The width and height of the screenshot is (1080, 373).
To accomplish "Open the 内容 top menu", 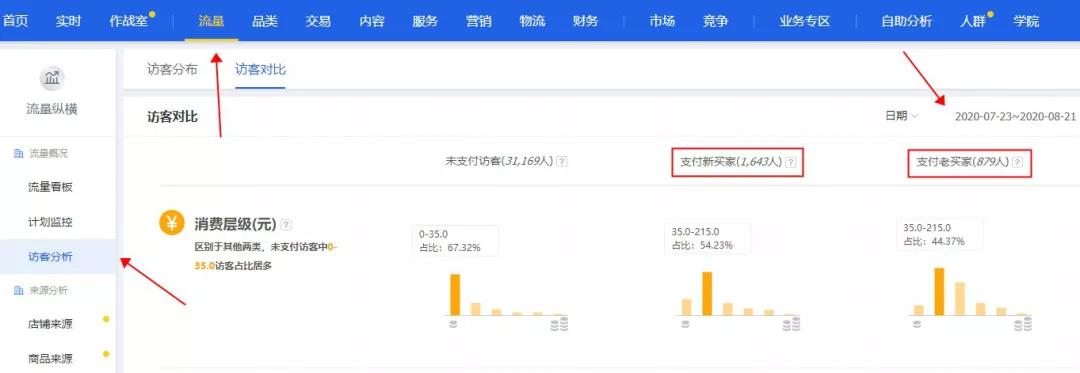I will 372,21.
